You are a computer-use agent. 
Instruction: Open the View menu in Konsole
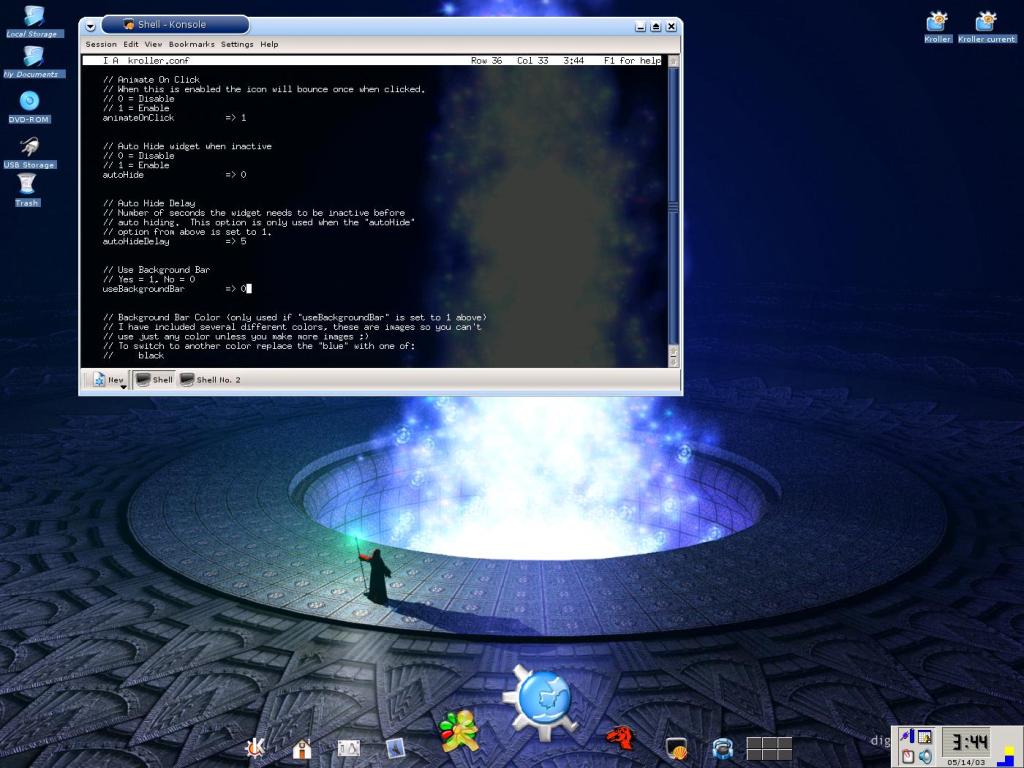[x=153, y=44]
